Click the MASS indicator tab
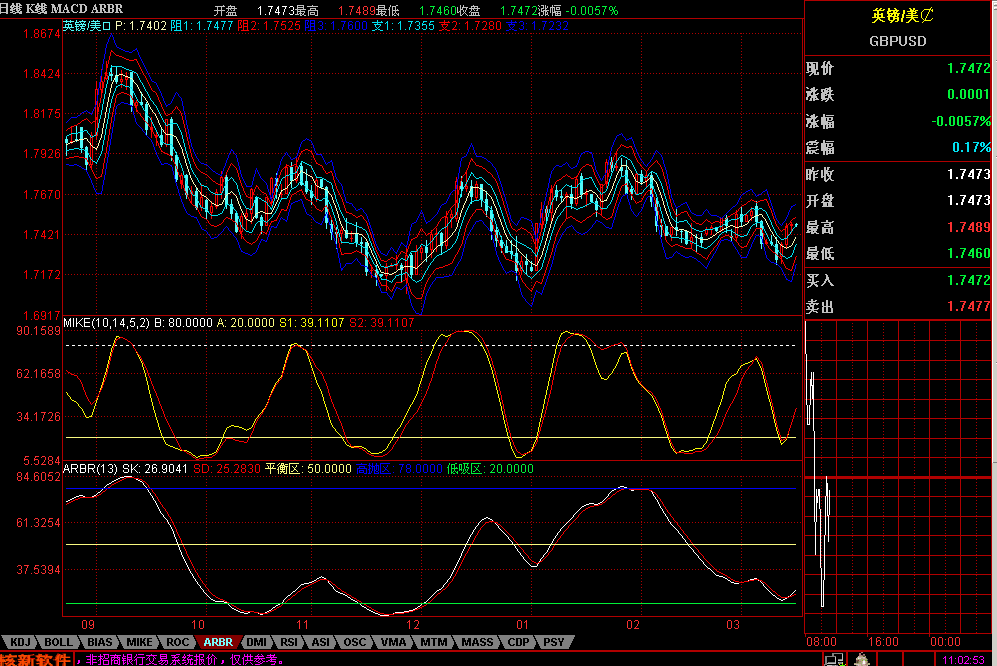The height and width of the screenshot is (666, 997). pyautogui.click(x=477, y=642)
